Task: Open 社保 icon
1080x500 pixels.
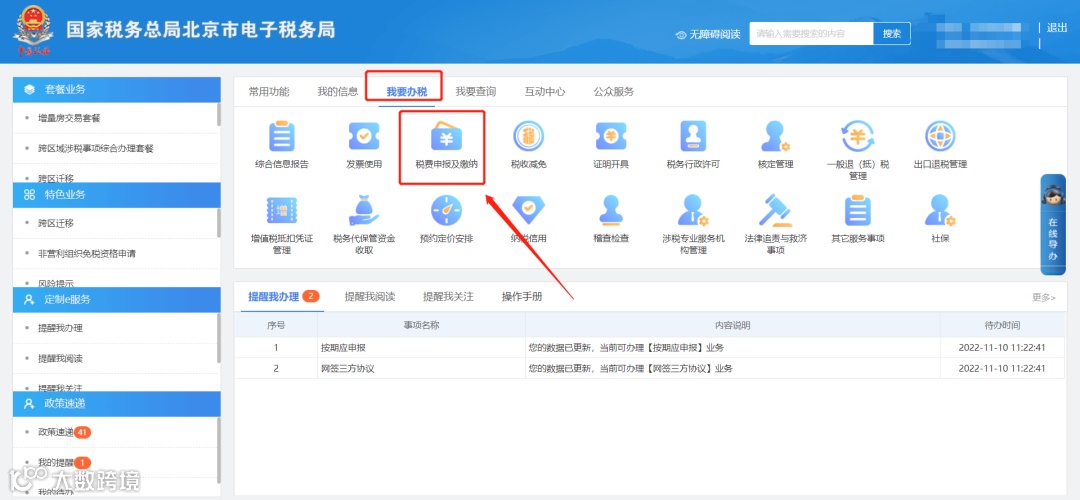Action: [x=940, y=211]
